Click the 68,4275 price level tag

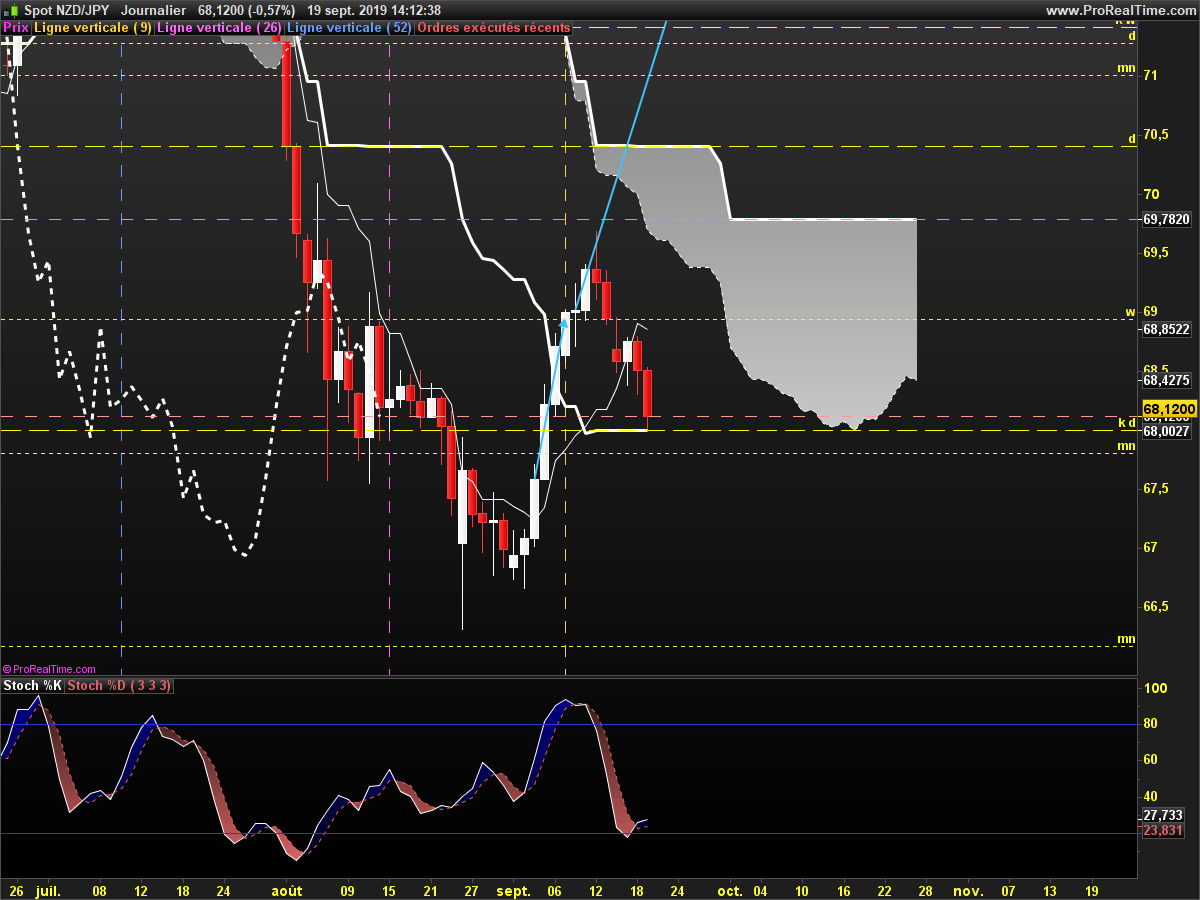(1165, 380)
